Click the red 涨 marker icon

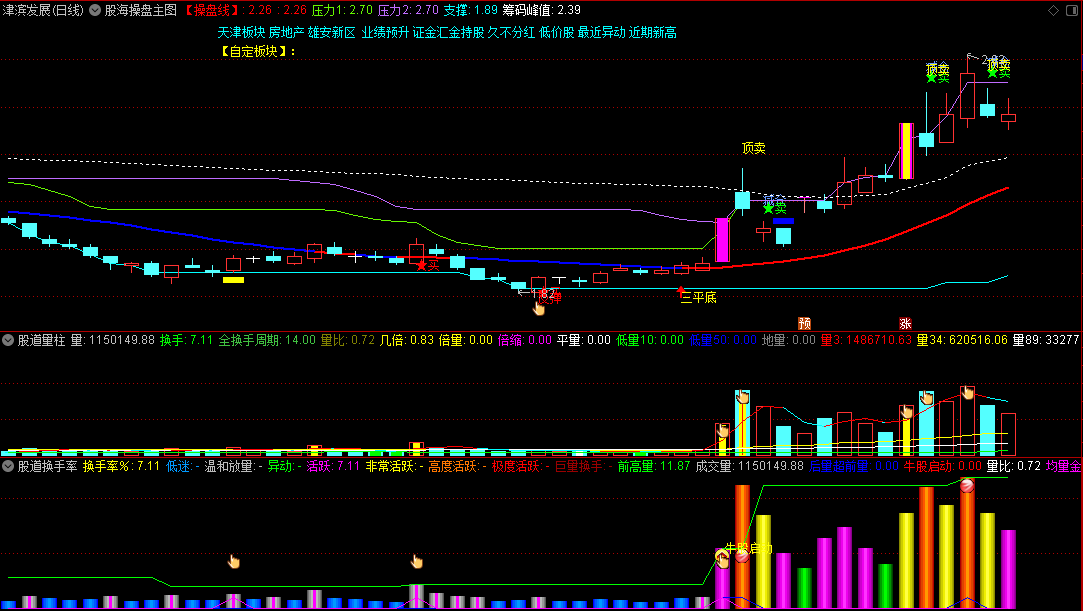point(905,323)
